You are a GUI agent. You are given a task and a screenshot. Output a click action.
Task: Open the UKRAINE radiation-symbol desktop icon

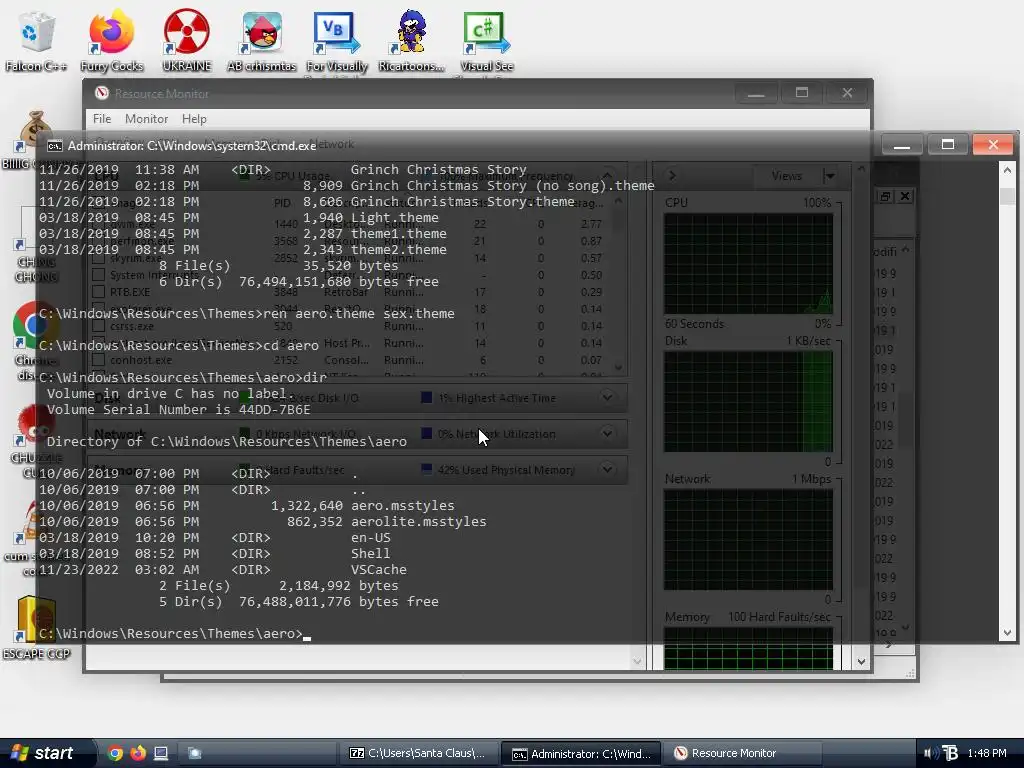click(x=187, y=39)
